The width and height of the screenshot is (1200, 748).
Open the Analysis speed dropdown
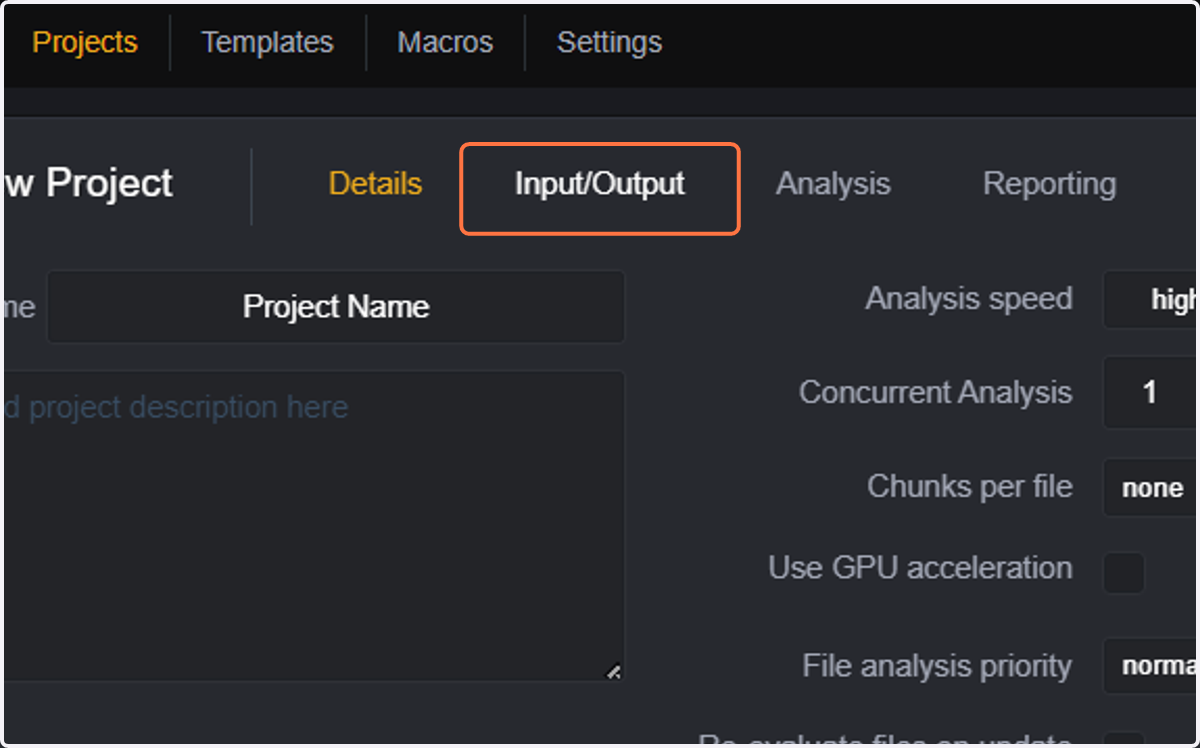[1151, 299]
